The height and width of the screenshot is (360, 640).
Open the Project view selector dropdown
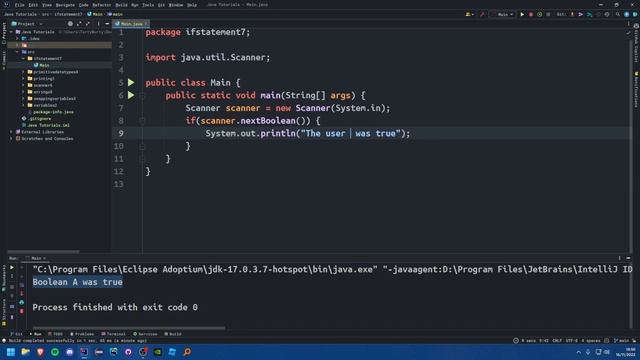click(27, 24)
